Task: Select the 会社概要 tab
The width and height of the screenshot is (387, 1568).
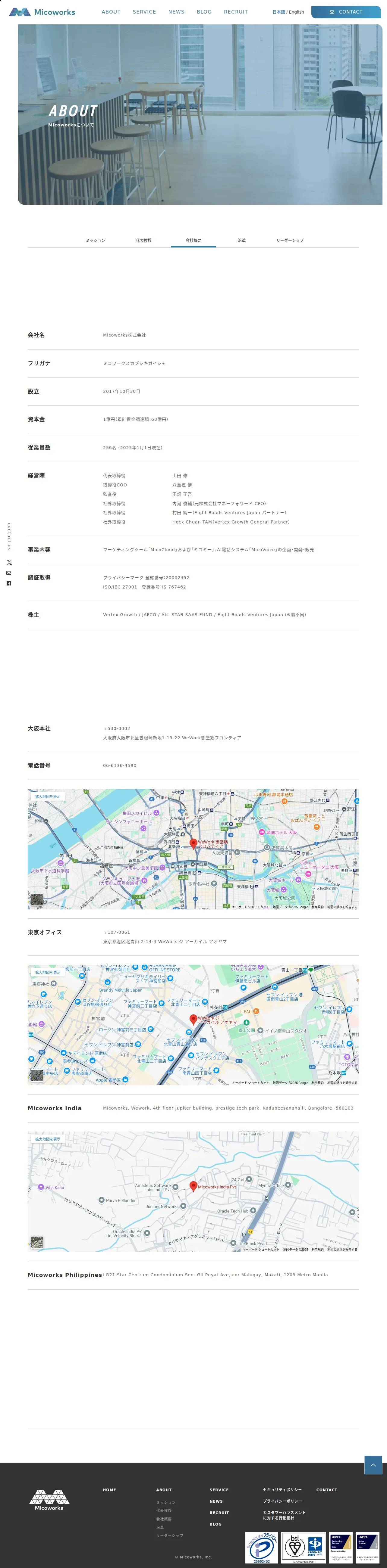Action: tap(193, 241)
